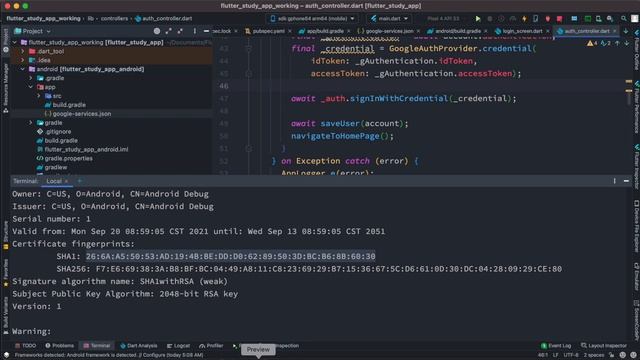Open the device selector dropdown

(313, 19)
